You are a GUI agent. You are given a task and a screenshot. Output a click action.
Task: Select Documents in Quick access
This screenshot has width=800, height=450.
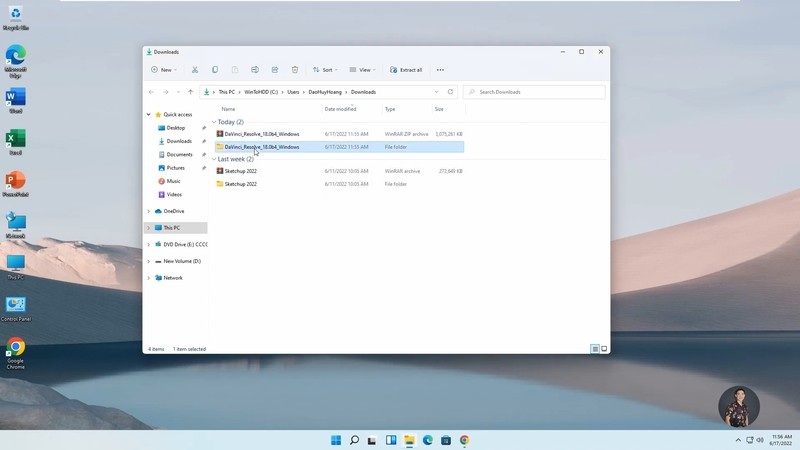(180, 155)
